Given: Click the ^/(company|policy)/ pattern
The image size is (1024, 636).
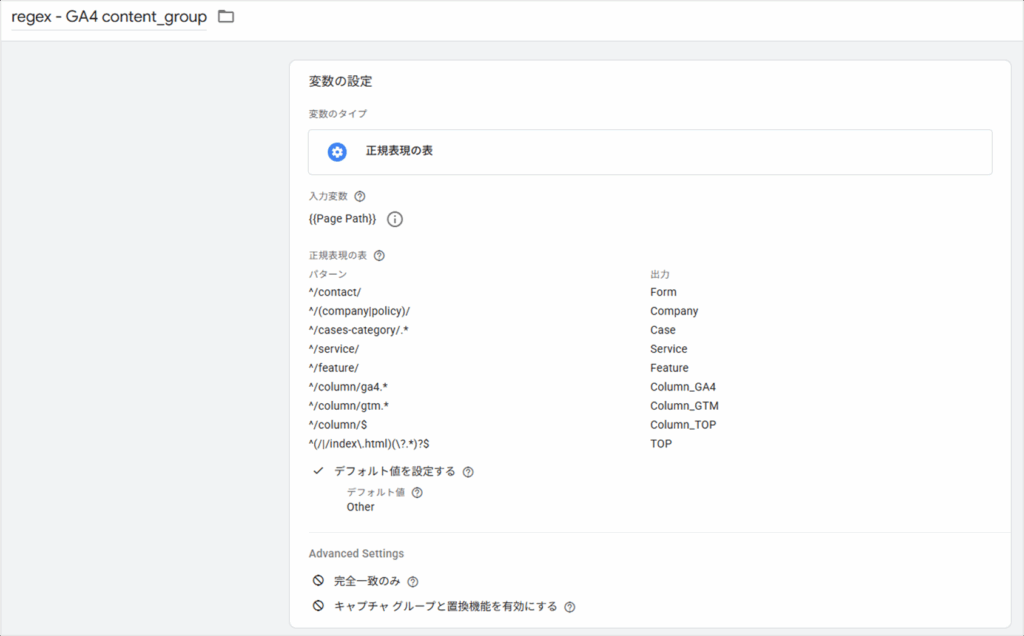Looking at the screenshot, I should (359, 311).
